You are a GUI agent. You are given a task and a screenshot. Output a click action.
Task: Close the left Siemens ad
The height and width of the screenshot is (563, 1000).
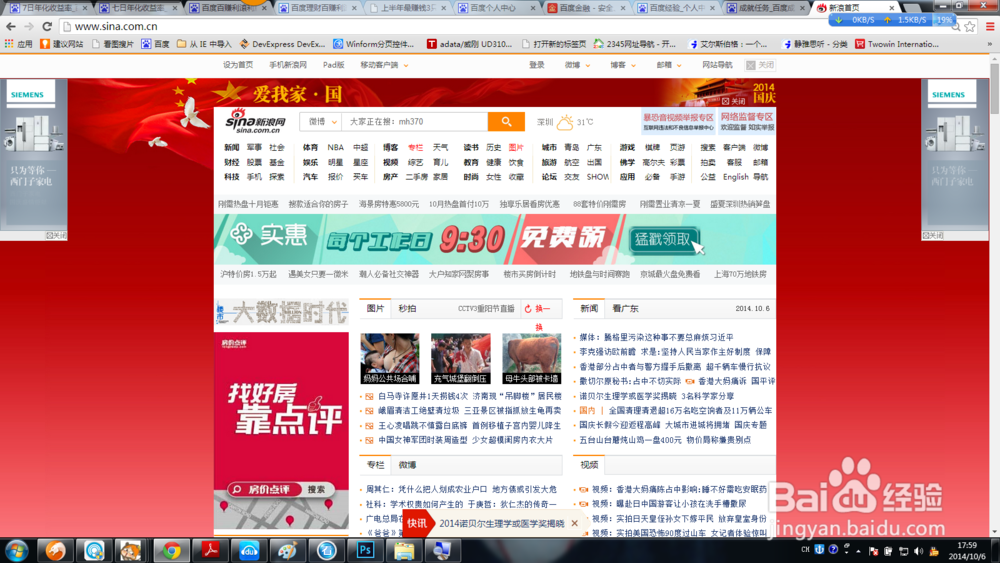(x=56, y=235)
